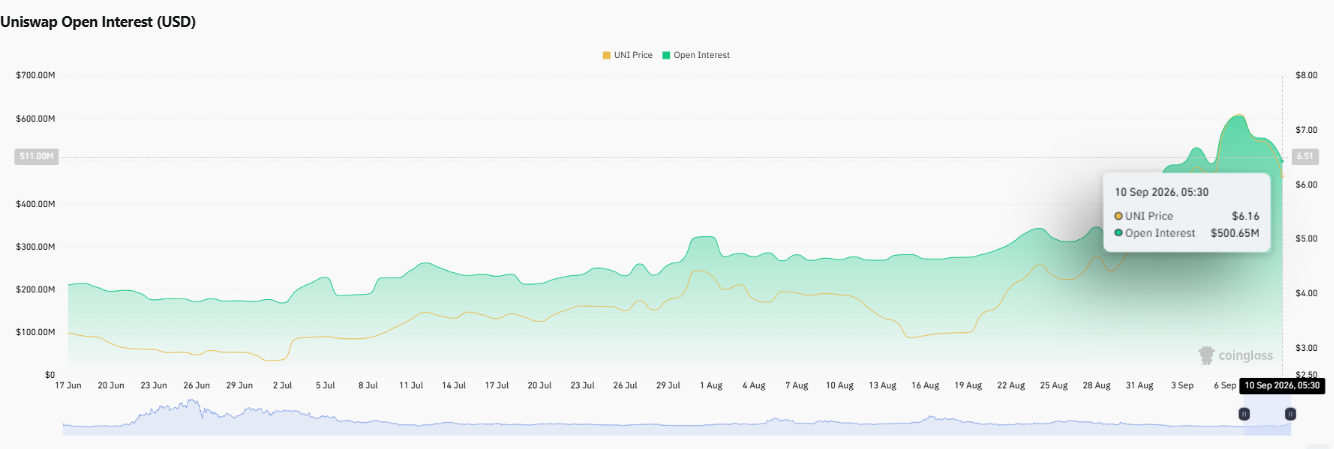The width and height of the screenshot is (1334, 449).
Task: Click the 3 Sep date label
Action: pyautogui.click(x=1183, y=385)
